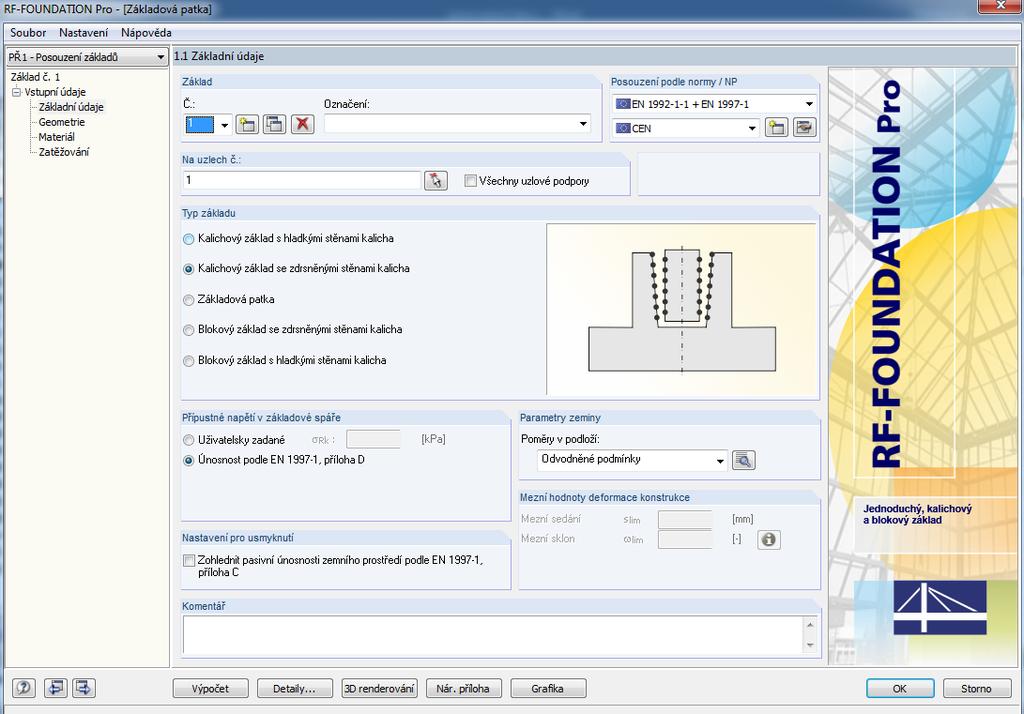This screenshot has height=714, width=1024.
Task: Click the foundation number field
Action: (200, 125)
